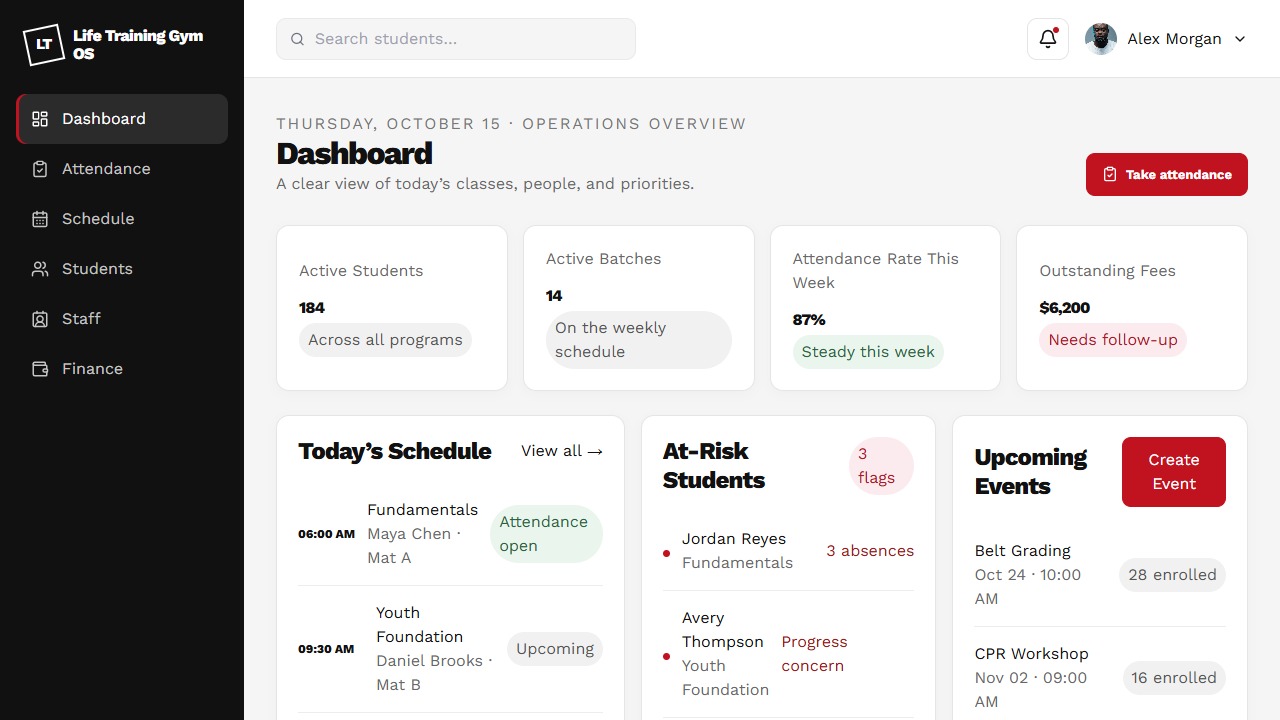
Task: Open View all schedule link
Action: click(562, 451)
